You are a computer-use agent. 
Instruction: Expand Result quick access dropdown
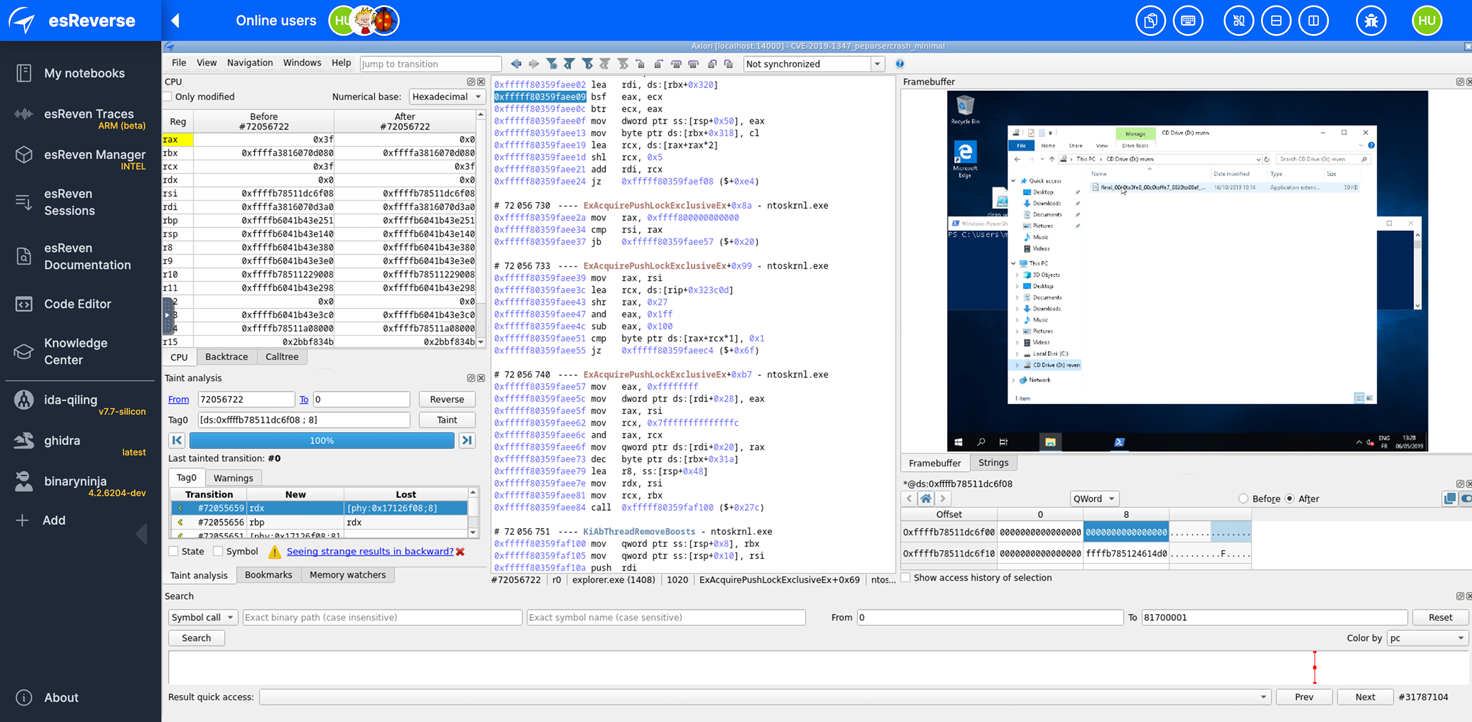click(x=765, y=697)
